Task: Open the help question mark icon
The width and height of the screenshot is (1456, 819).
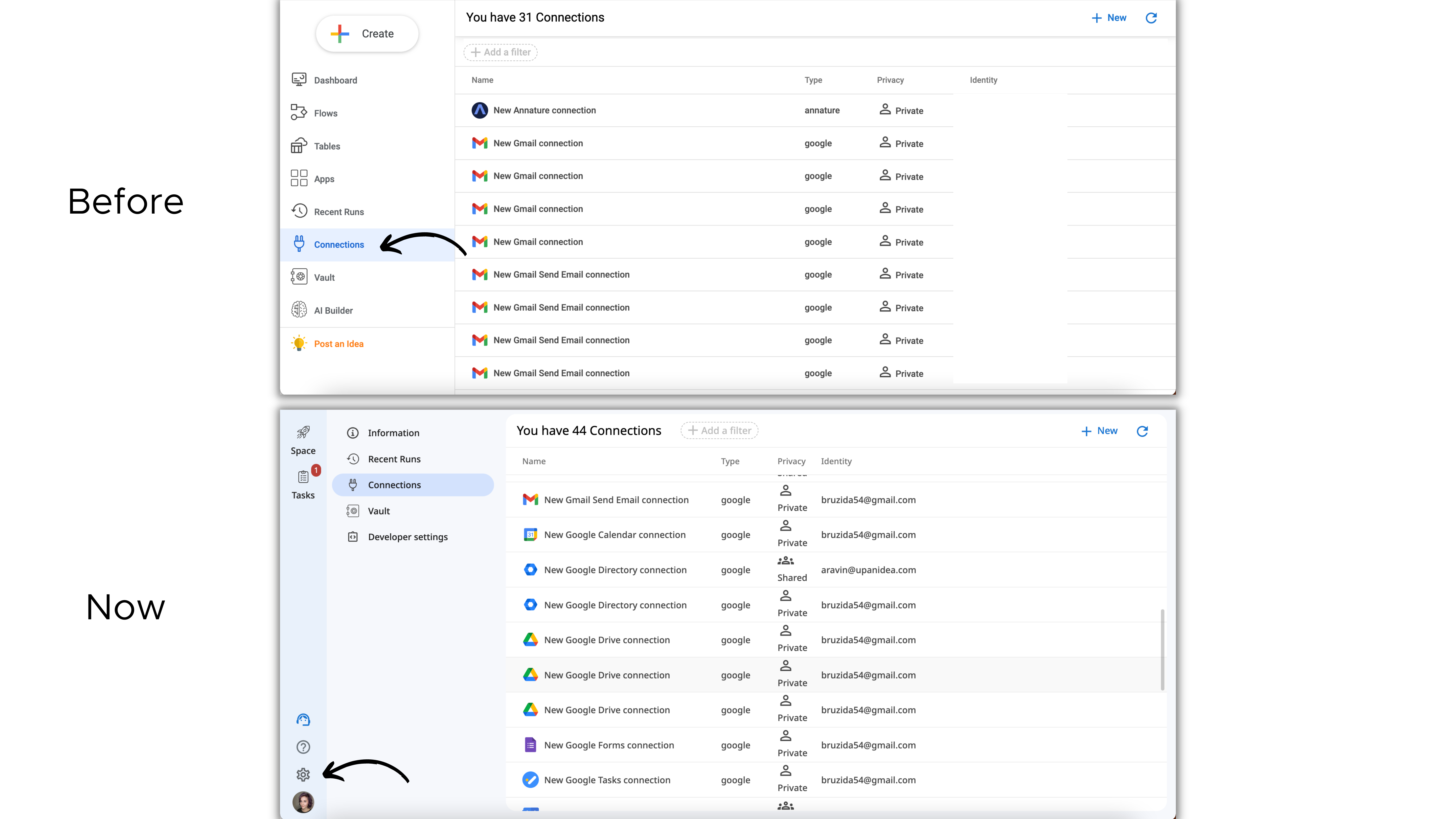Action: pyautogui.click(x=303, y=747)
